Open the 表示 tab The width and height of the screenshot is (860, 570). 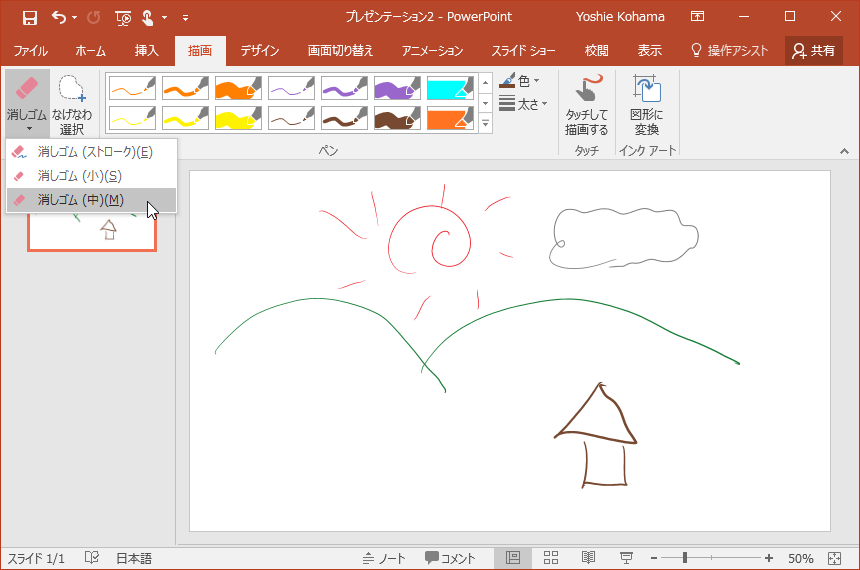649,51
